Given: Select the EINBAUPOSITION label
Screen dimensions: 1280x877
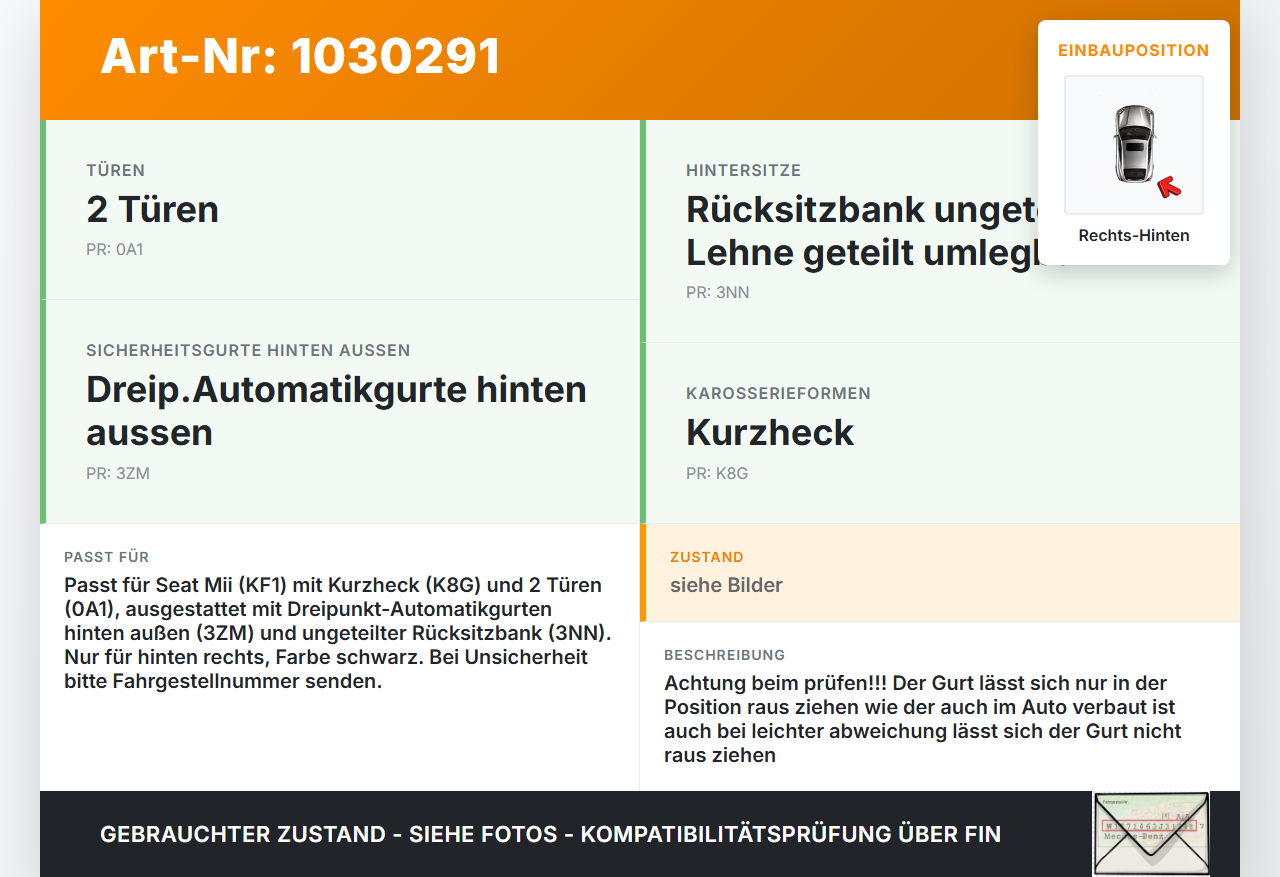Looking at the screenshot, I should click(1134, 50).
